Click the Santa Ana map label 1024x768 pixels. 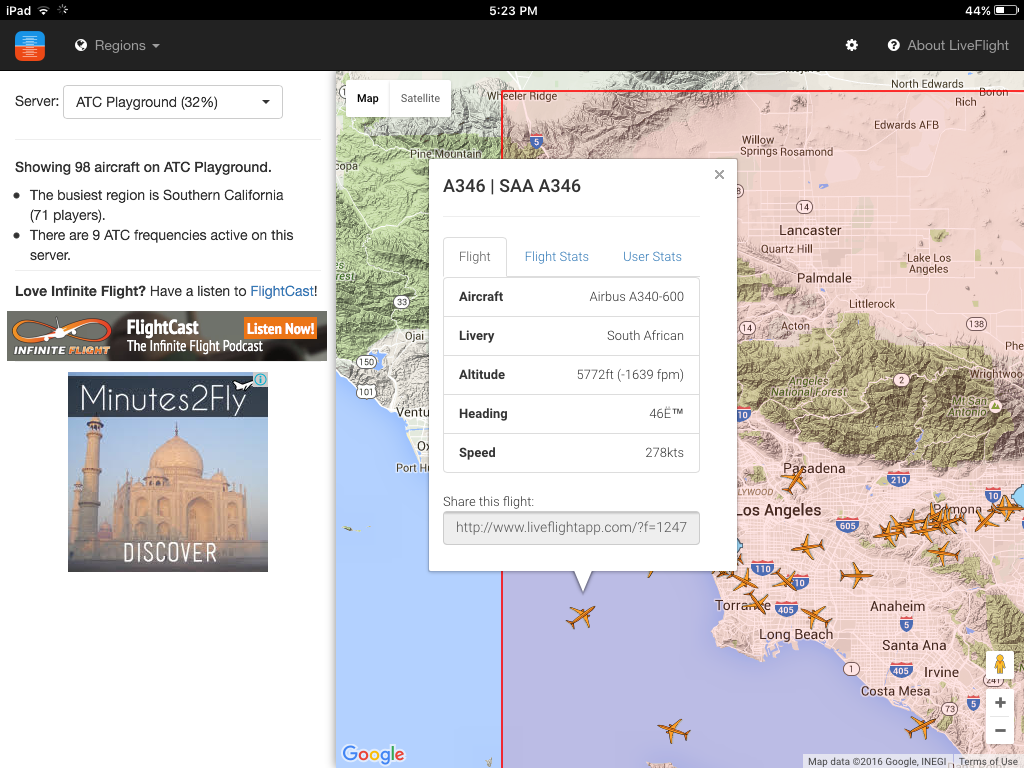pyautogui.click(x=914, y=645)
